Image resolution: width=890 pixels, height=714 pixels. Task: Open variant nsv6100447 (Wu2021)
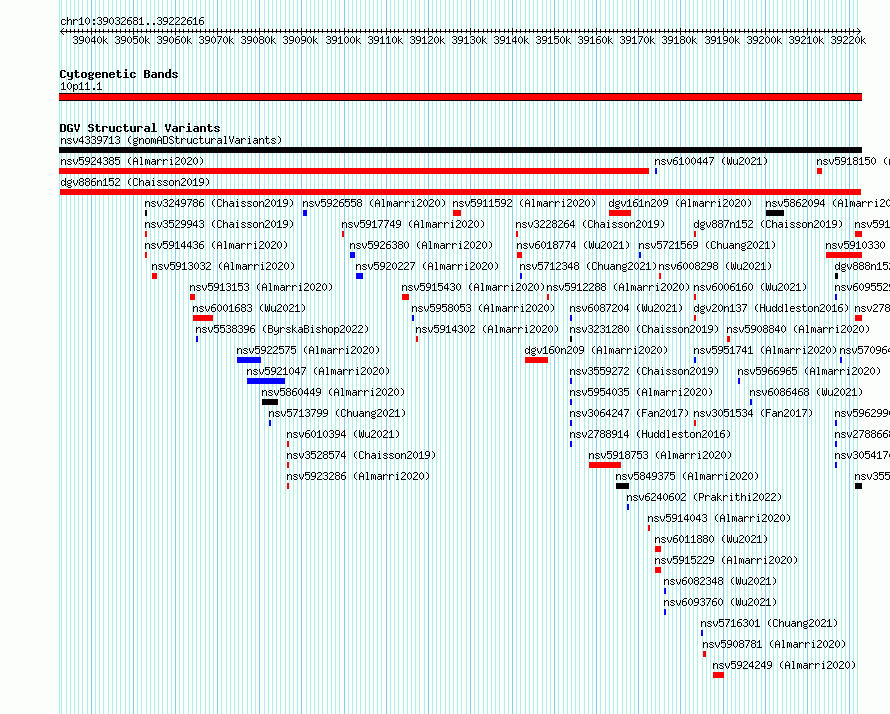(711, 161)
